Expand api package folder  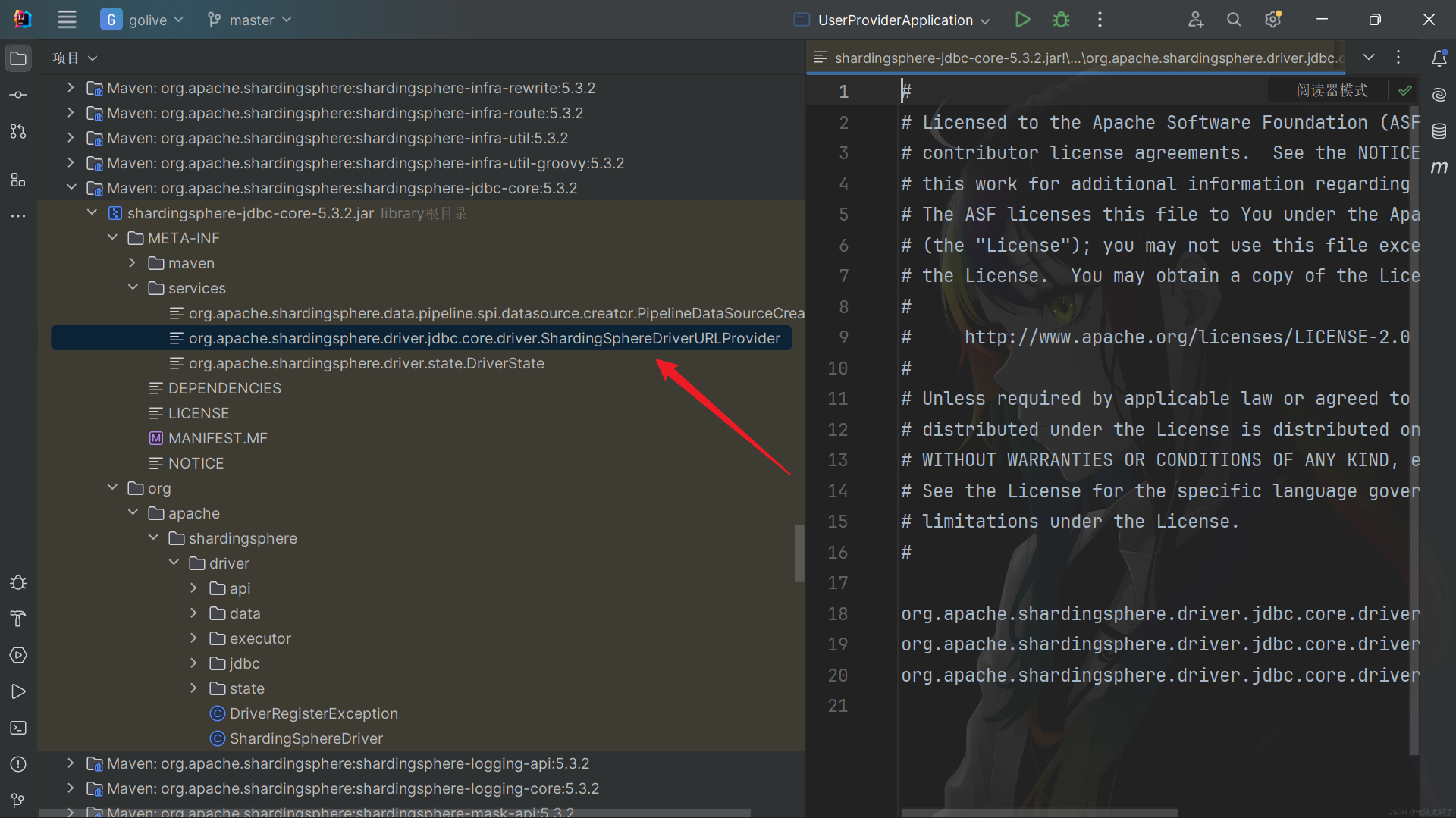coord(194,588)
